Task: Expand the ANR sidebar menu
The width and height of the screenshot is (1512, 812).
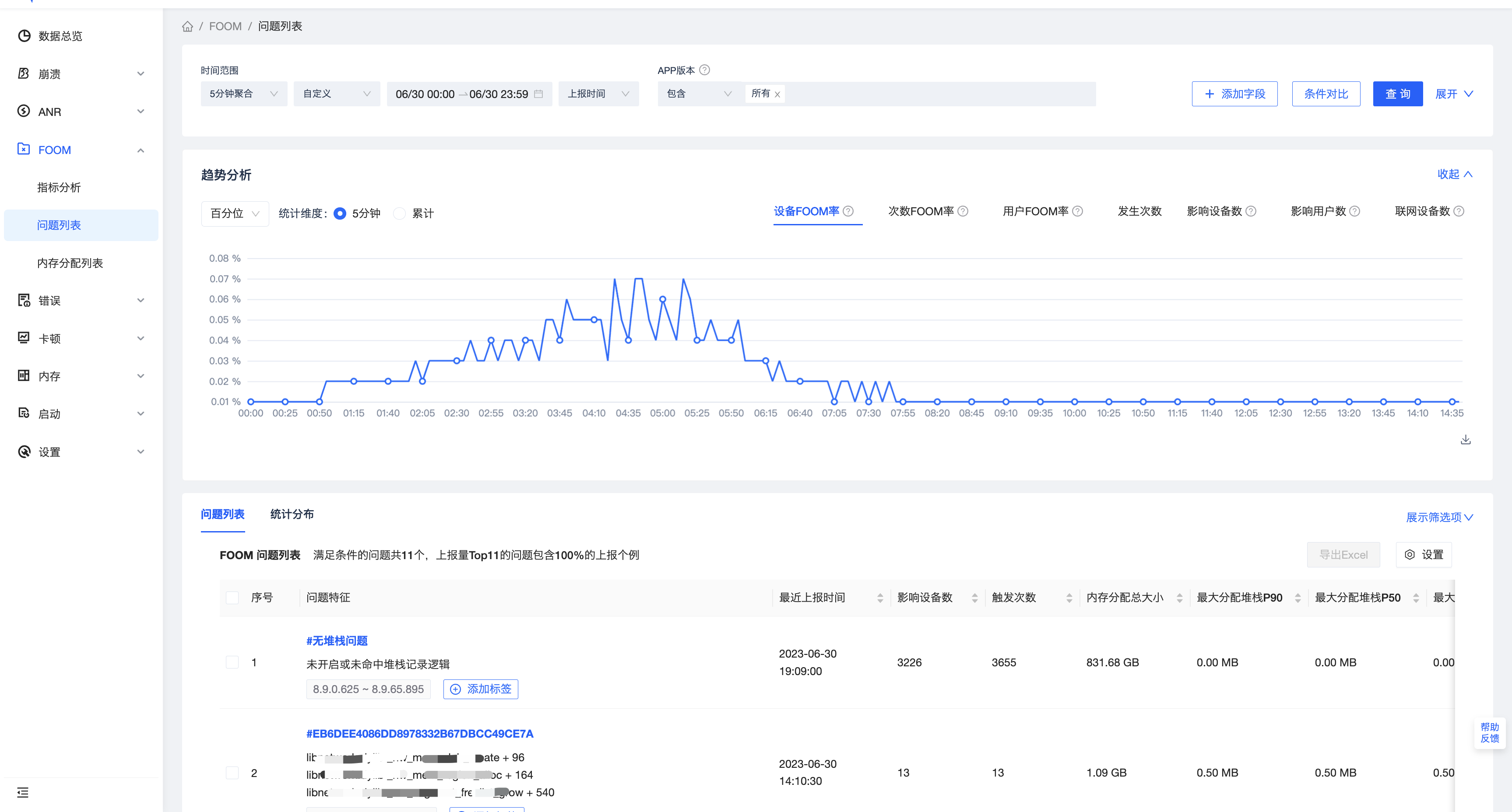Action: (x=140, y=112)
